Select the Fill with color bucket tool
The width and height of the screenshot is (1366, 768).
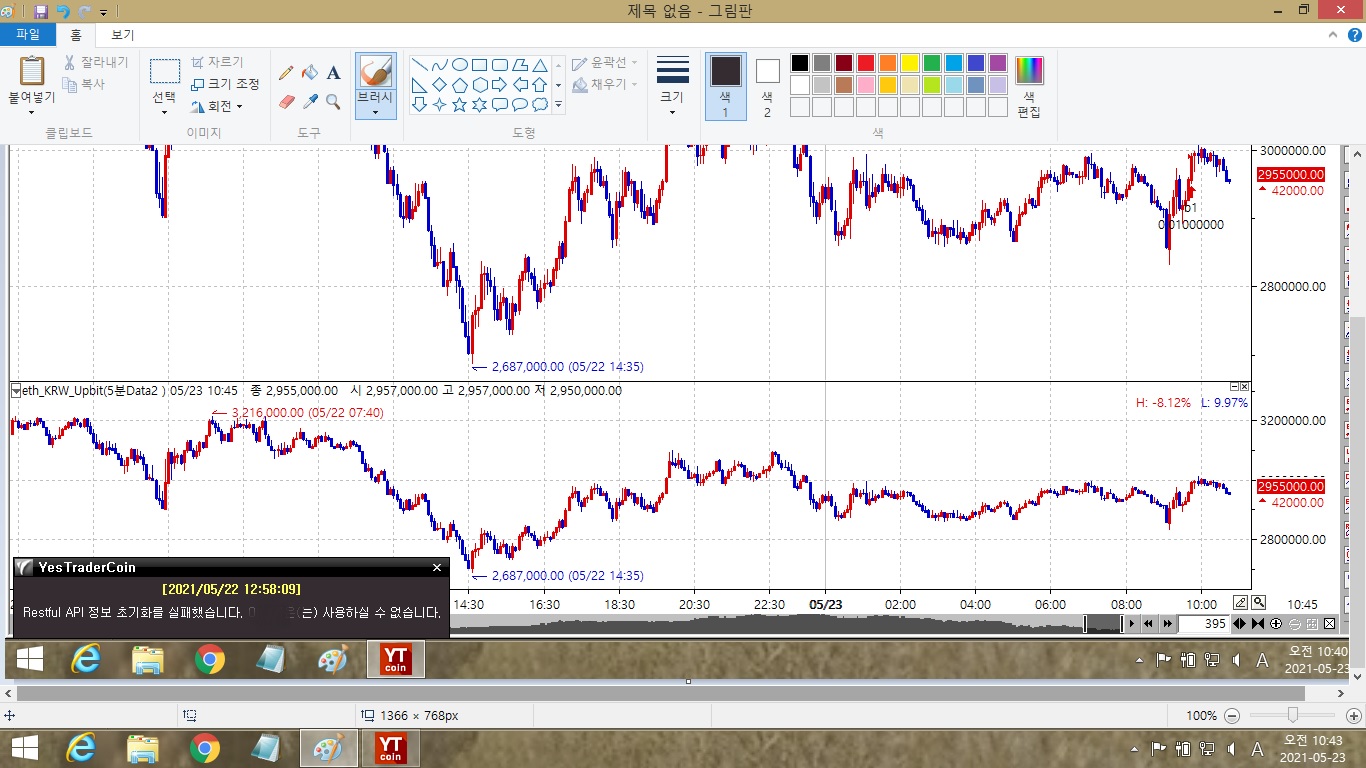[x=310, y=73]
